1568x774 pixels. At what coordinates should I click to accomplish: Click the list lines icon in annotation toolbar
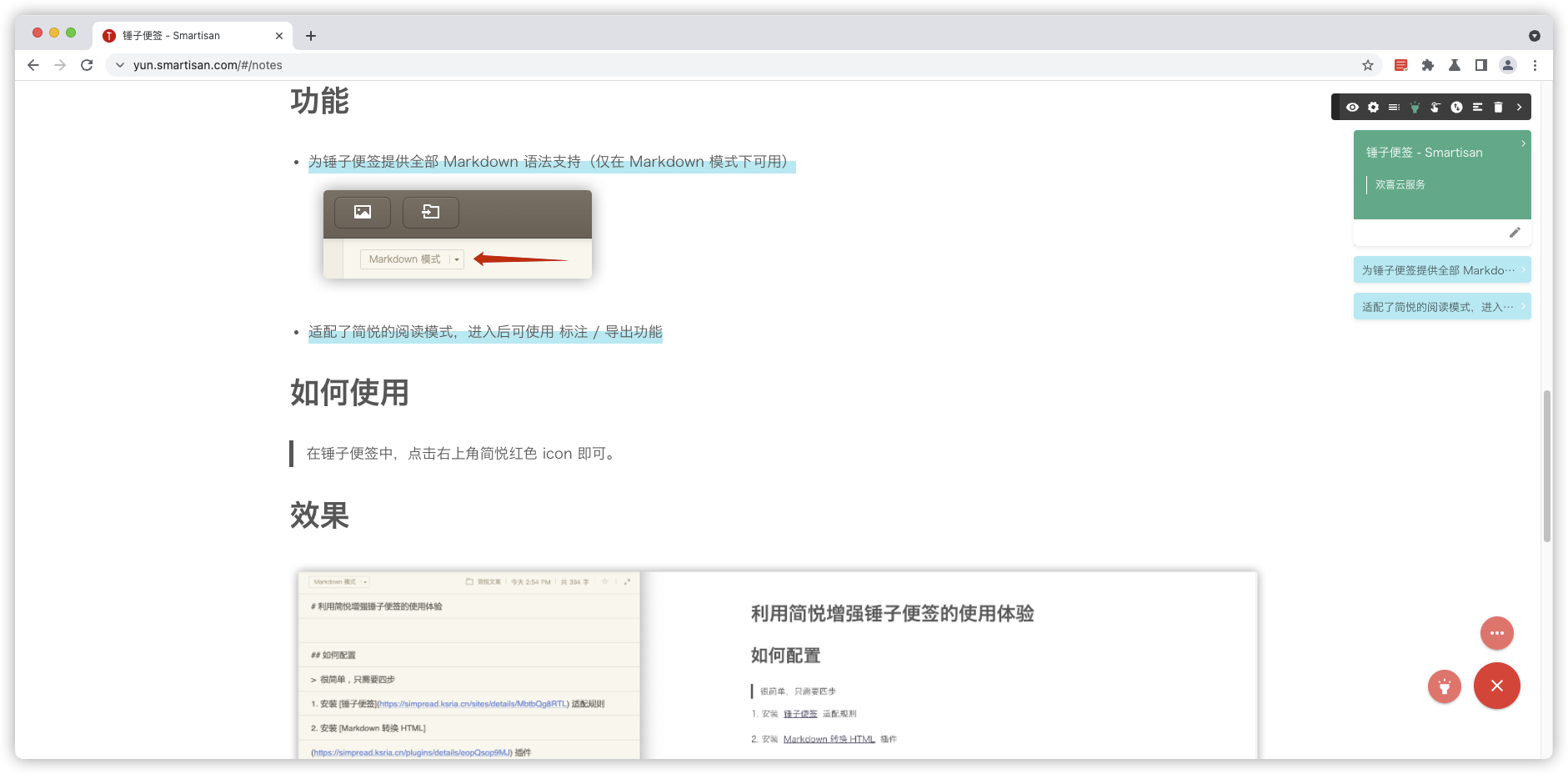tap(1394, 107)
